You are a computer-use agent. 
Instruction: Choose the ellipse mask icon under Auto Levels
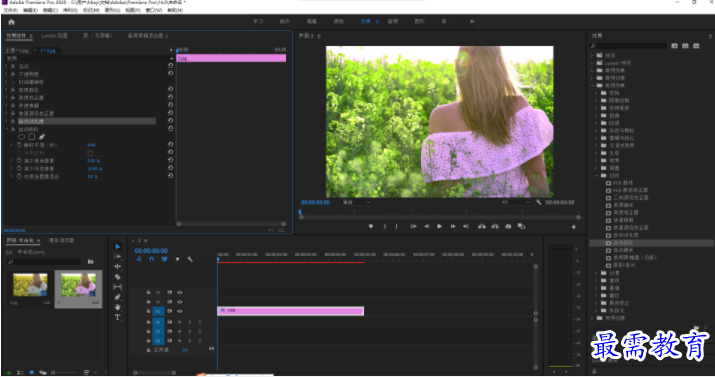[x=21, y=137]
